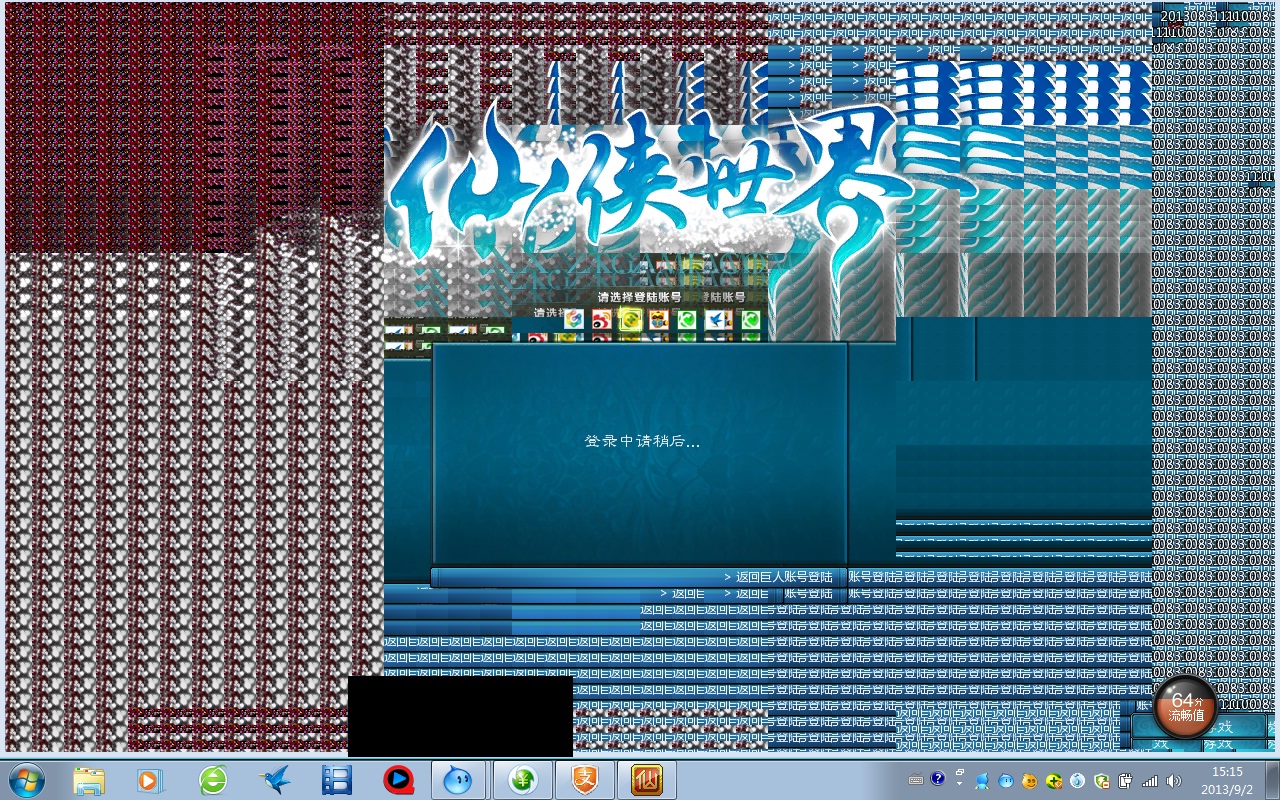Open the speaker volume tray icon
The width and height of the screenshot is (1280, 800).
click(1174, 781)
